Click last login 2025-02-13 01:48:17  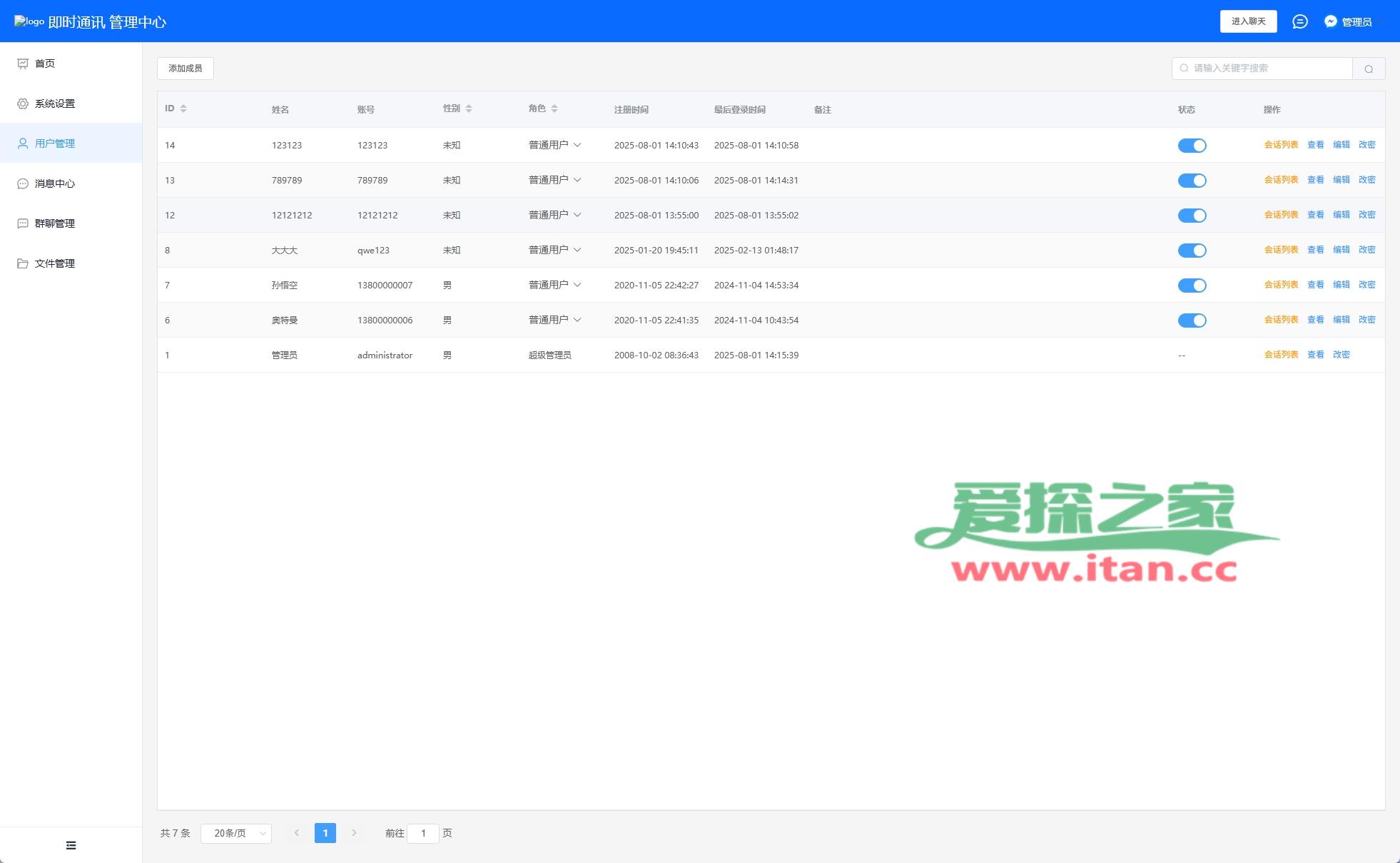(756, 251)
